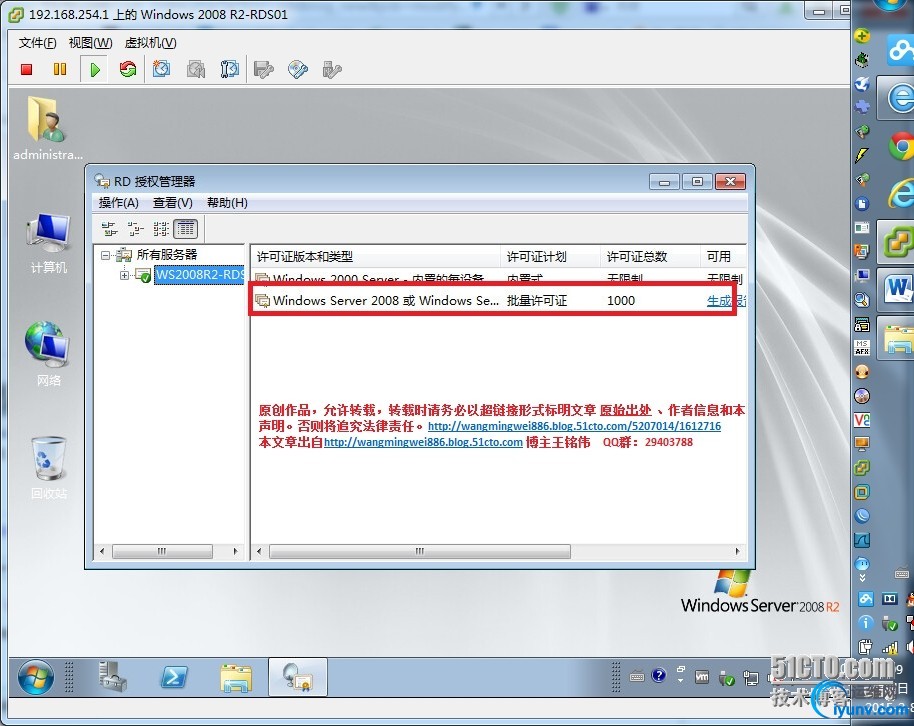Switch RD licensing list to small icons view
Viewport: 914px width, 726px height.
click(135, 229)
